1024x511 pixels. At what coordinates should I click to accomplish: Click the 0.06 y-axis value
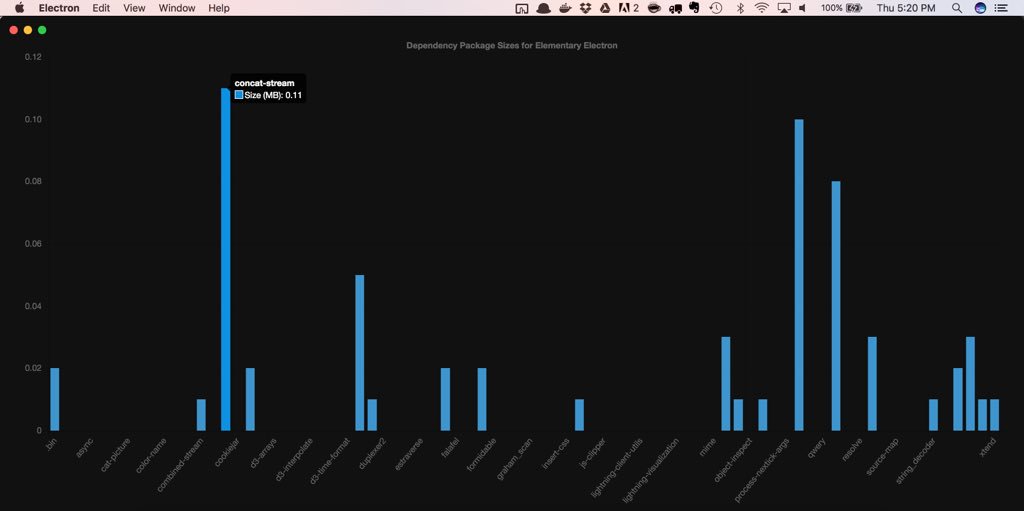coord(33,244)
